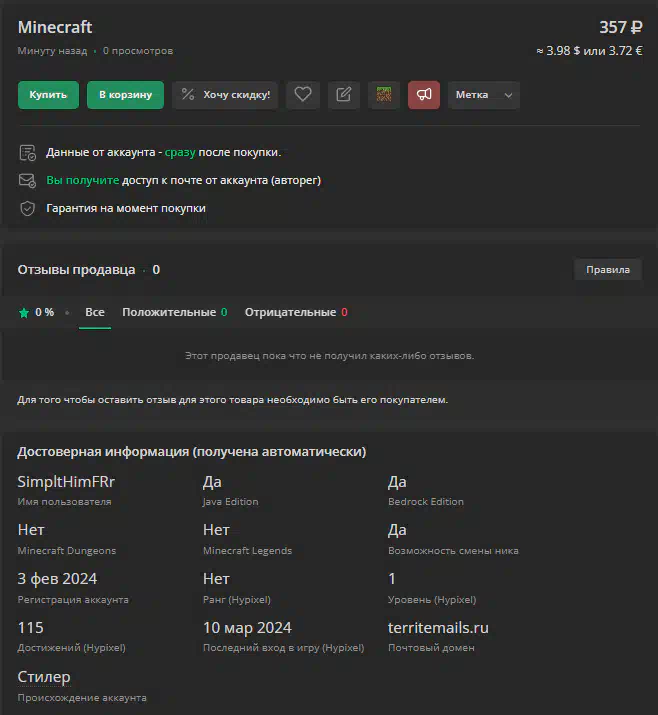Viewport: 658px width, 715px height.
Task: Click the Bedrock Edition label
Action: click(x=426, y=502)
